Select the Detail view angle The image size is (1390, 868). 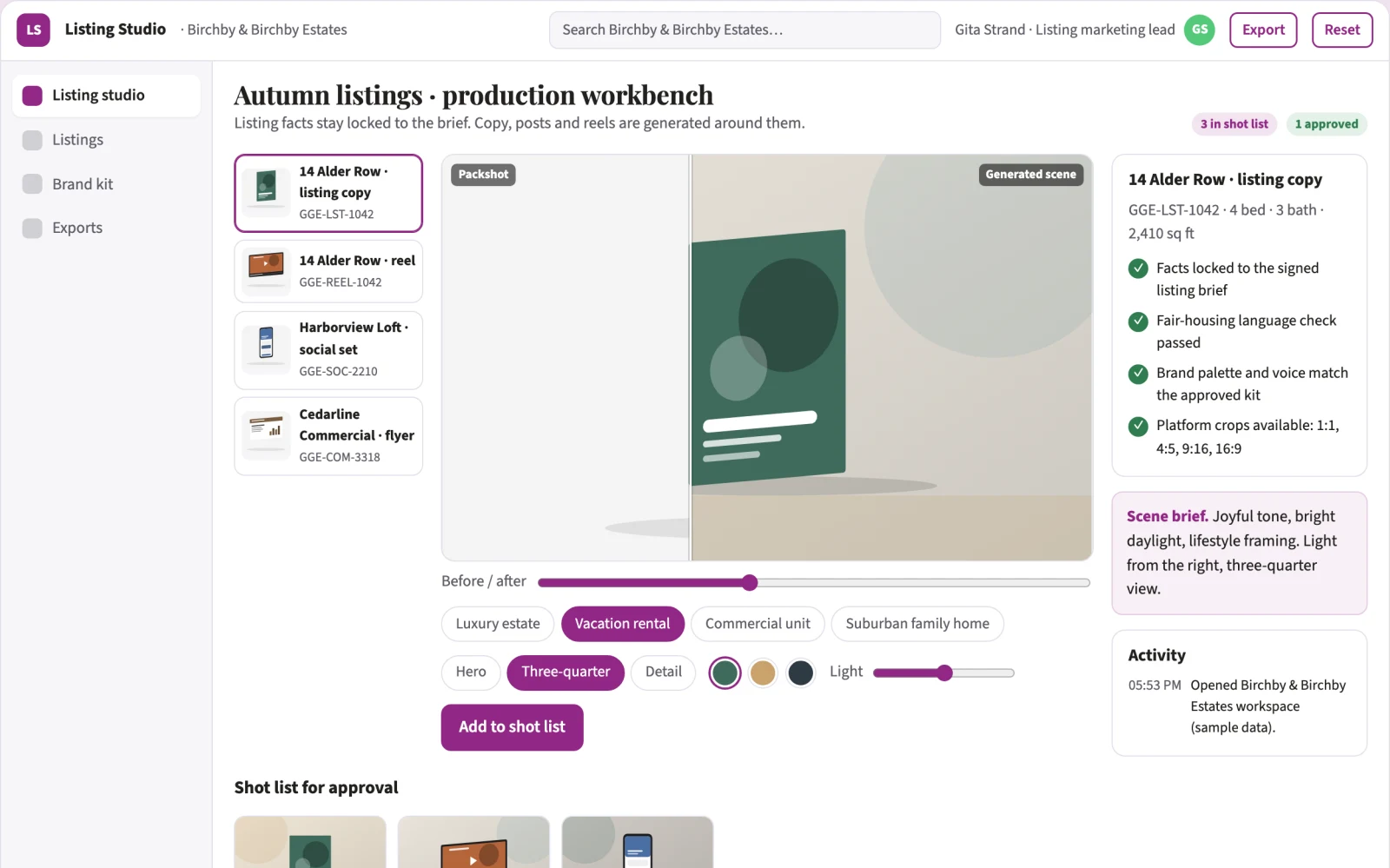coord(663,673)
